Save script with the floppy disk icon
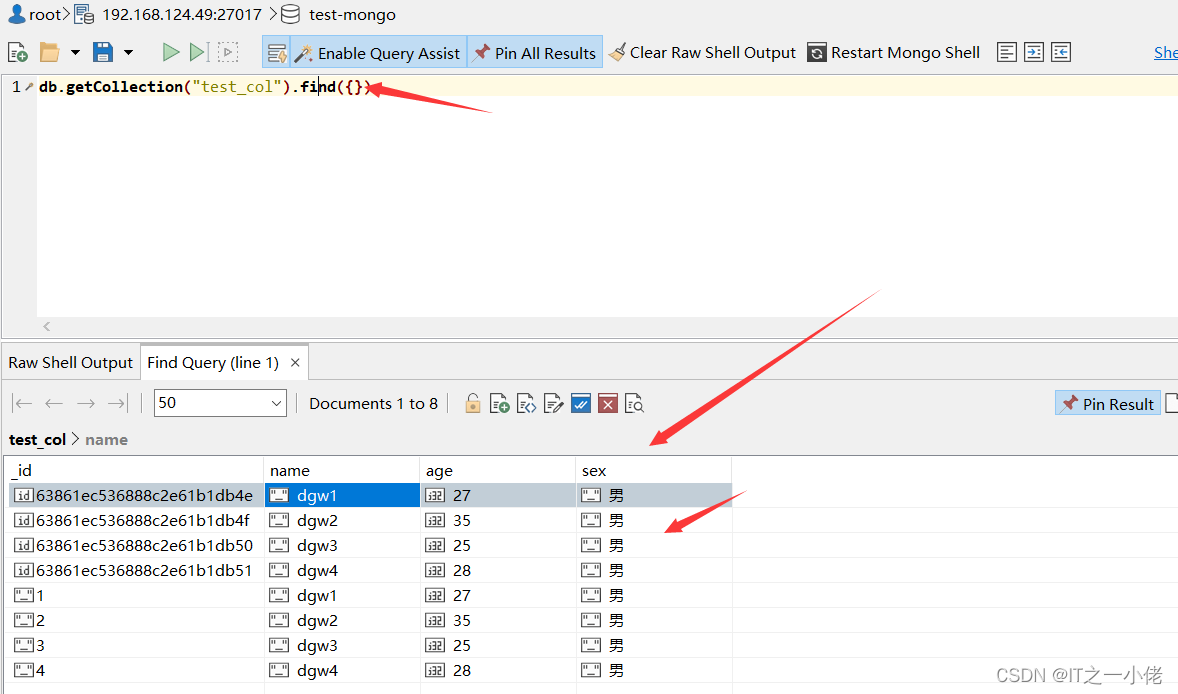 (x=103, y=53)
